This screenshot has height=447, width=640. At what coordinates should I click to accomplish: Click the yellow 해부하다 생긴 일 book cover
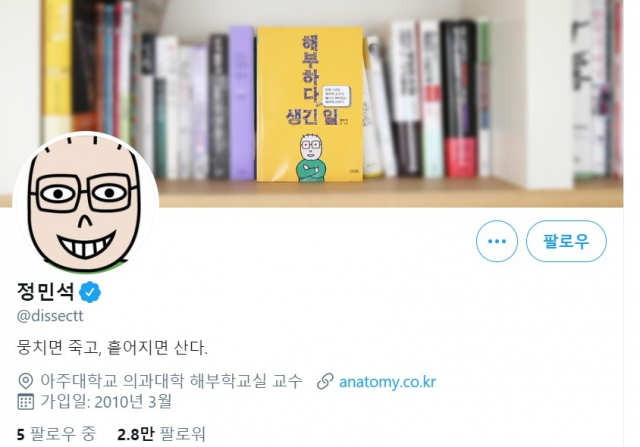(310, 104)
